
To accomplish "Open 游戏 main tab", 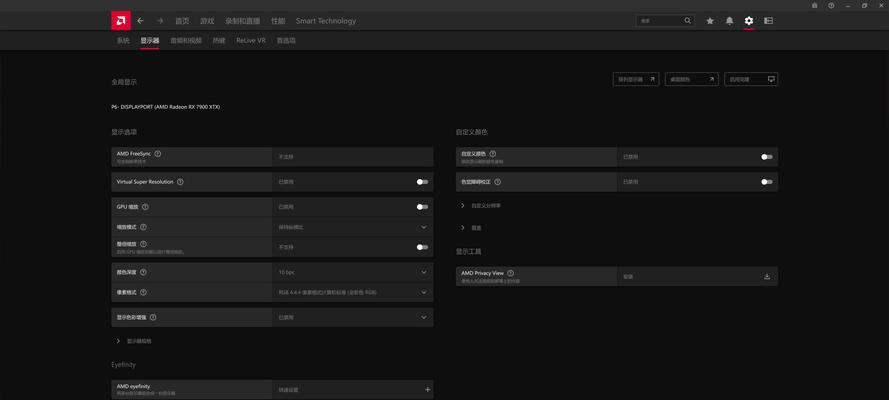I will point(207,21).
